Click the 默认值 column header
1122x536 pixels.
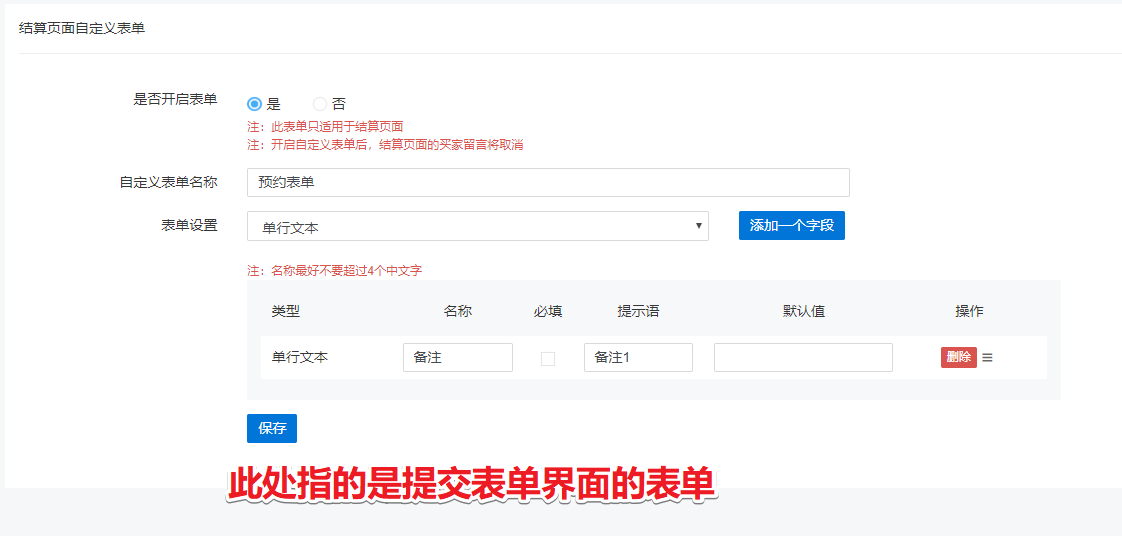804,311
